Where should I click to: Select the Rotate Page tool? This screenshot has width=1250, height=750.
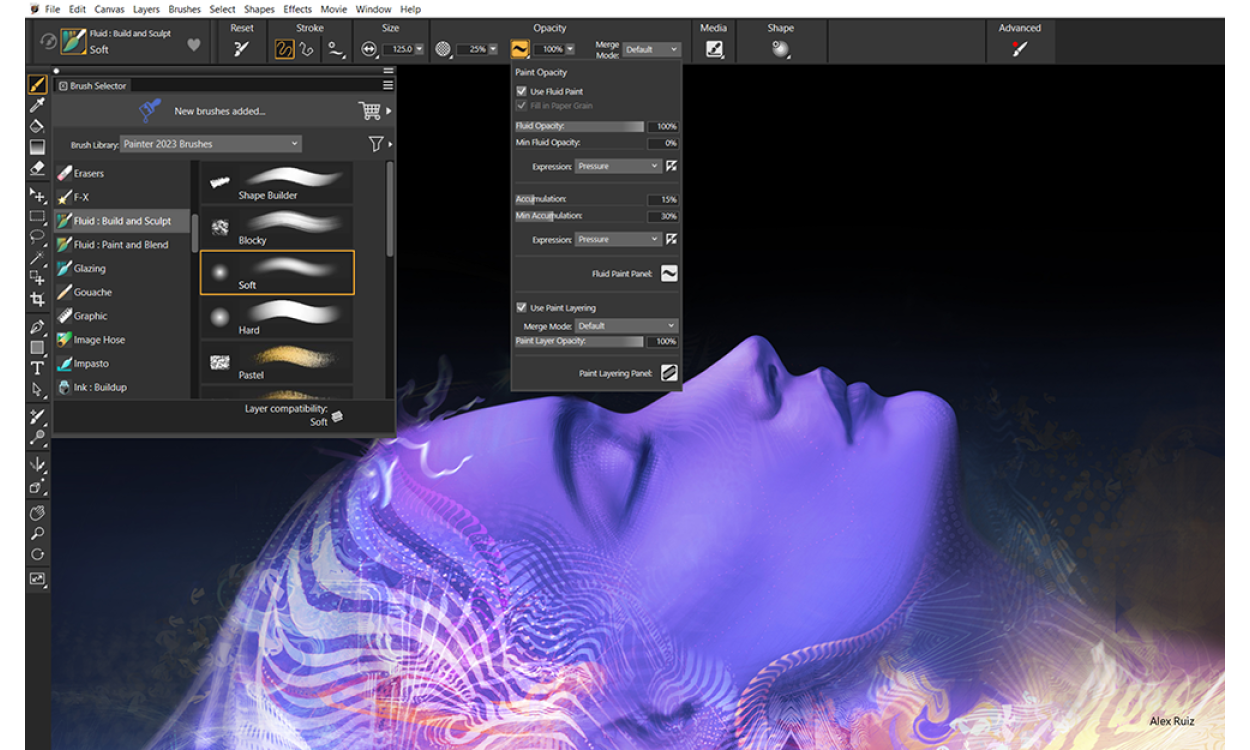click(x=37, y=554)
